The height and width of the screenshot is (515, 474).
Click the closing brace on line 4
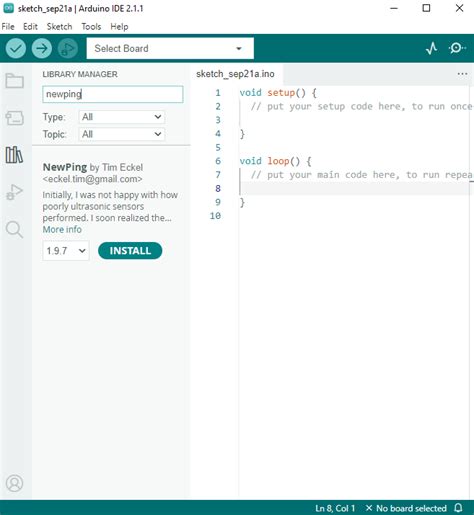[242, 134]
